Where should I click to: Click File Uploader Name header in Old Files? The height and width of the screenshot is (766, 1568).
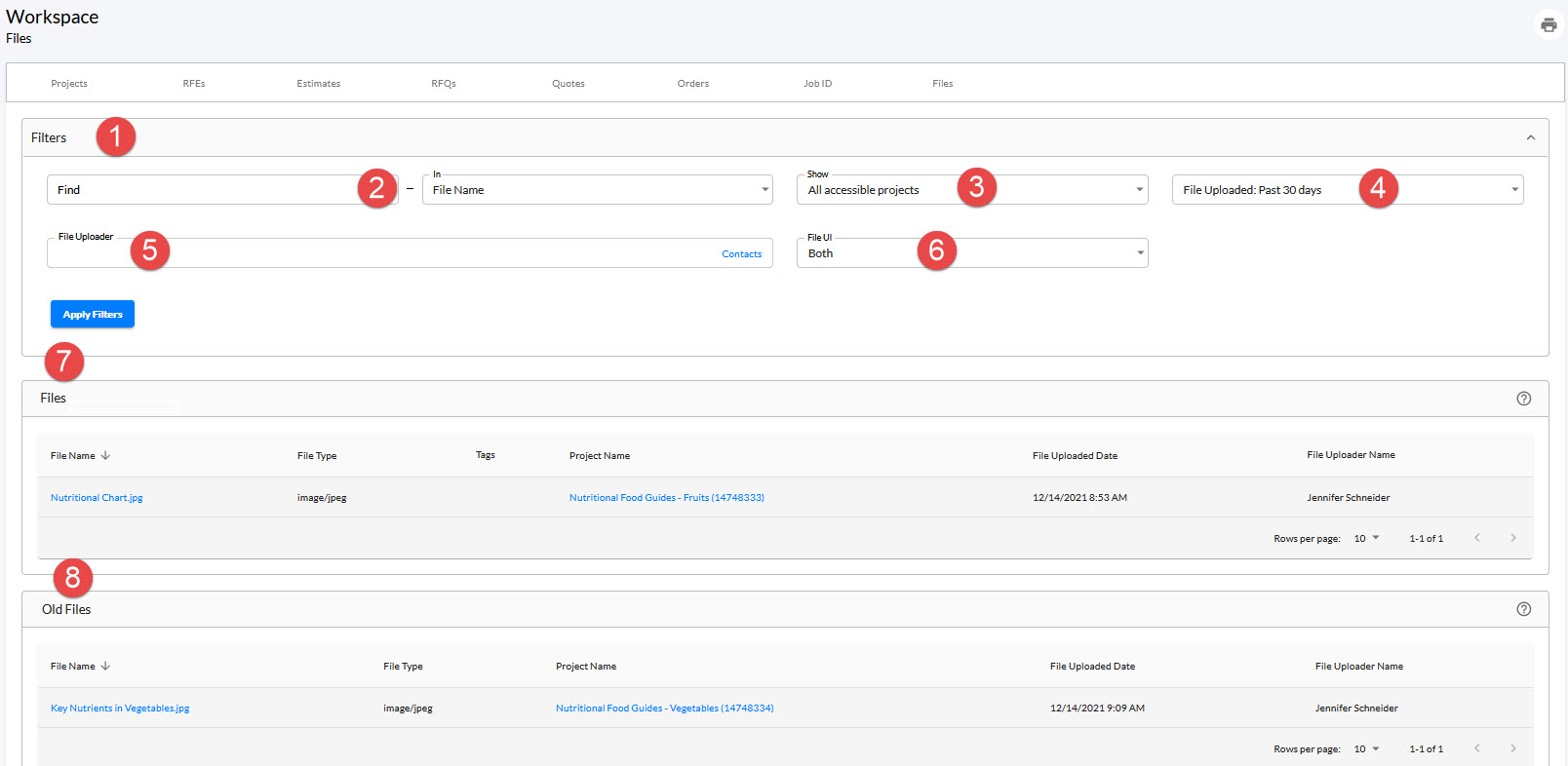tap(1359, 667)
